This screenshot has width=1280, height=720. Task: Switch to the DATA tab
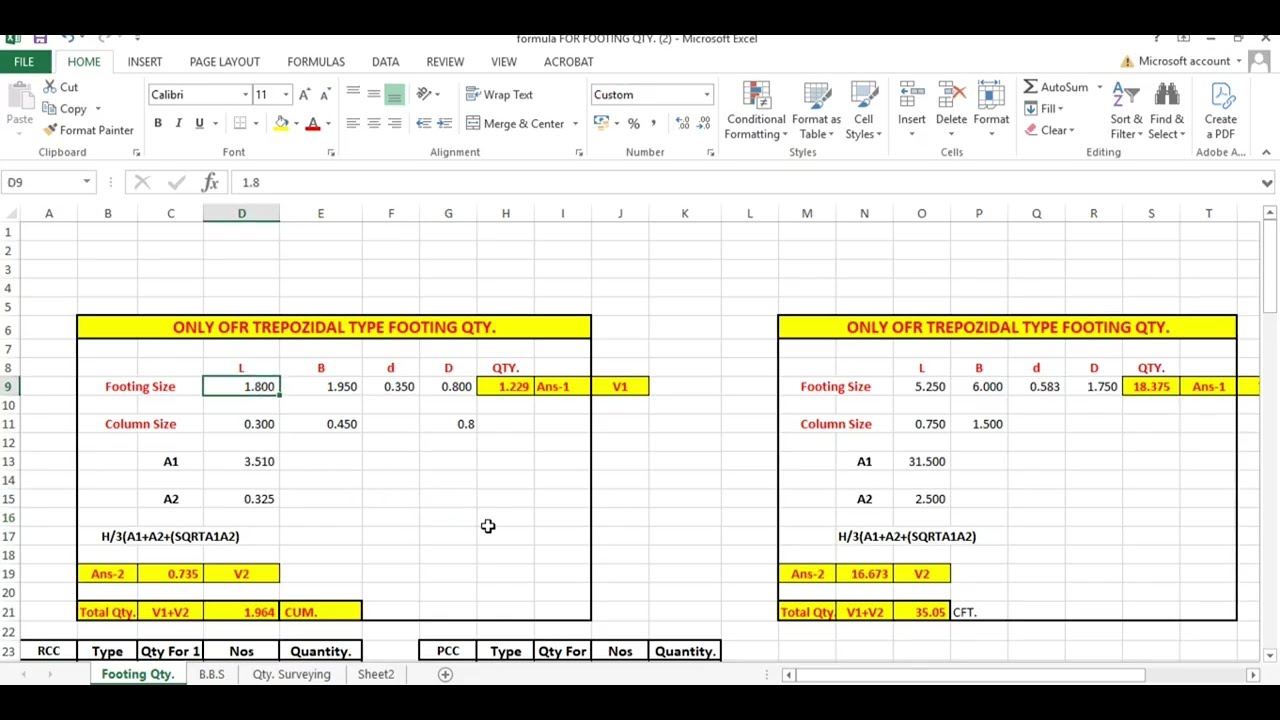click(x=385, y=61)
